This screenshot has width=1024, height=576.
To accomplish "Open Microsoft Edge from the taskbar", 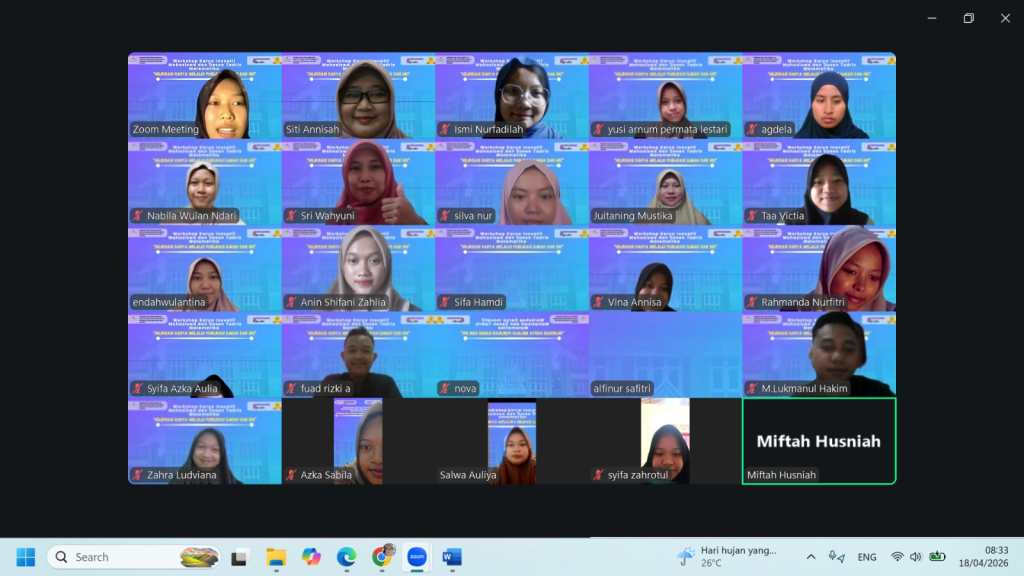I will pyautogui.click(x=346, y=557).
